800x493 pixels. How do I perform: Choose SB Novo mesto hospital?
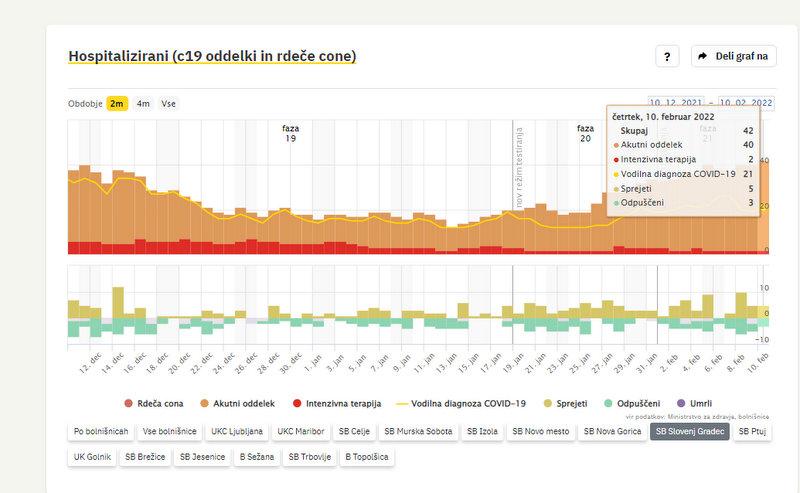click(x=543, y=432)
